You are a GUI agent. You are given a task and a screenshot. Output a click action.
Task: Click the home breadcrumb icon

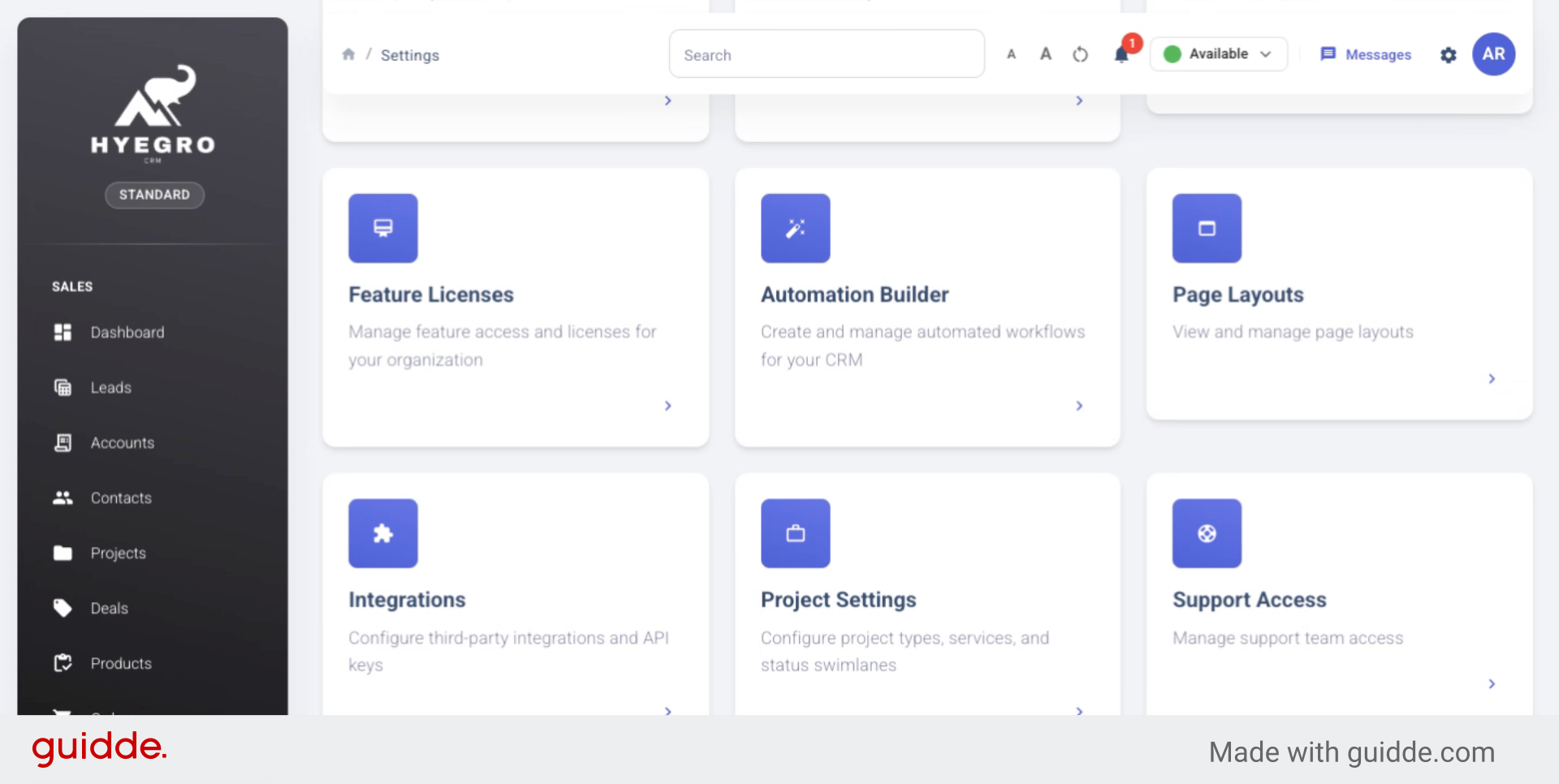point(348,54)
